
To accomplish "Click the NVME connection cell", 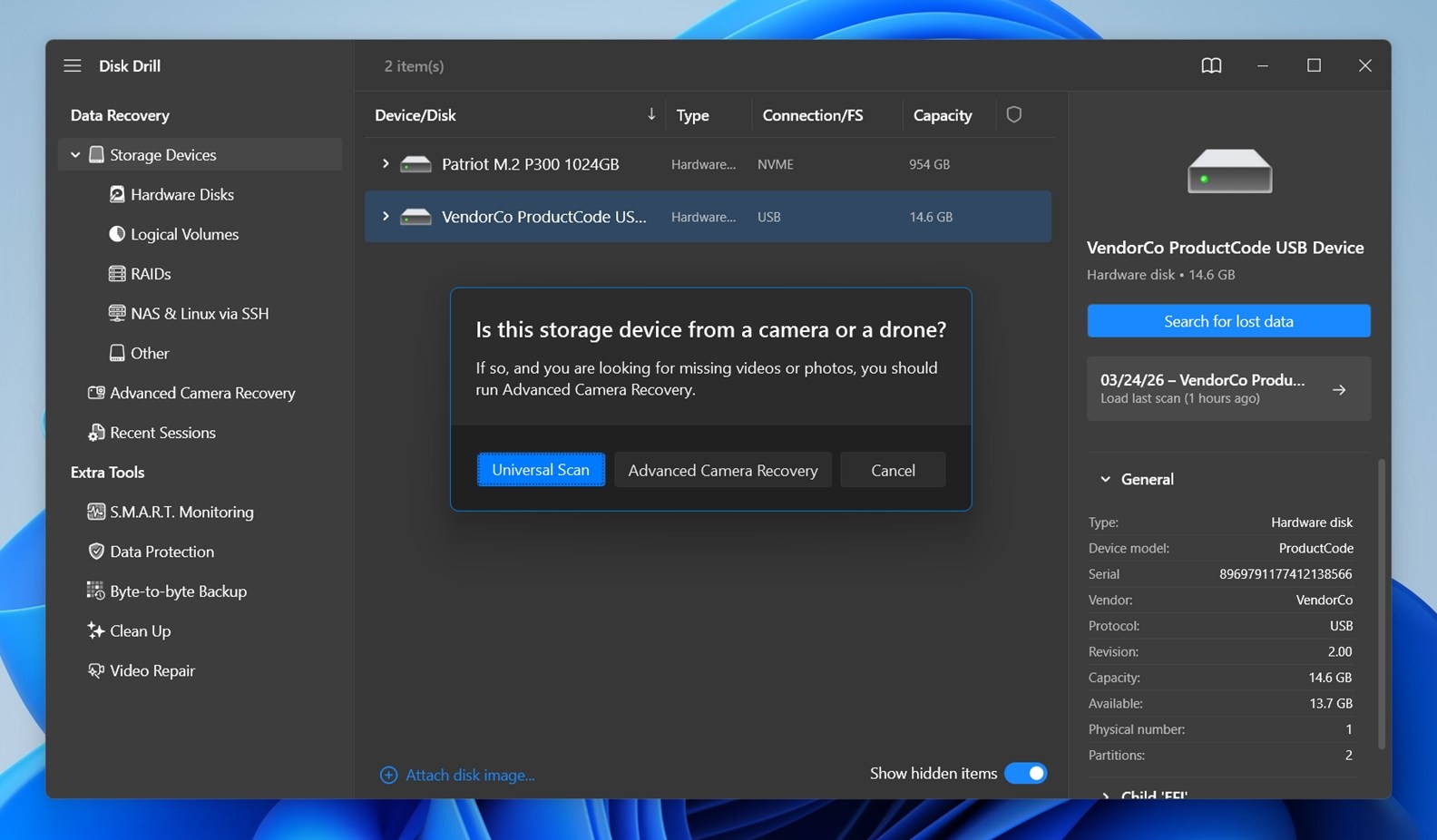I will pos(776,164).
